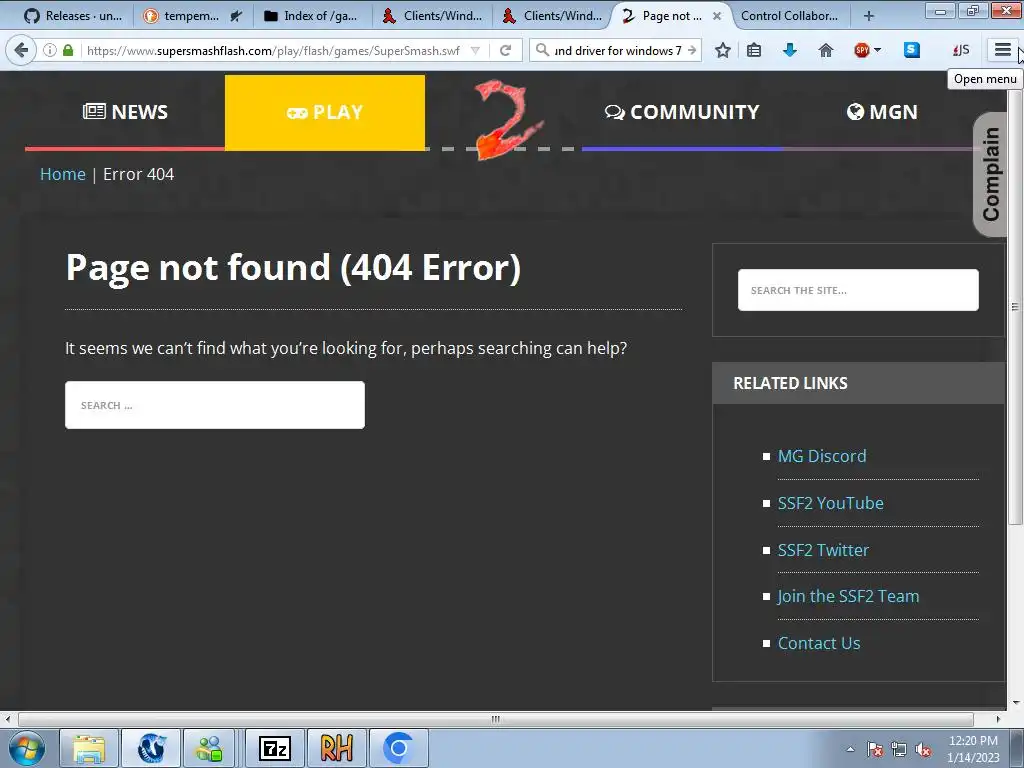
Task: Open the Downloads arrow icon
Action: pos(790,50)
